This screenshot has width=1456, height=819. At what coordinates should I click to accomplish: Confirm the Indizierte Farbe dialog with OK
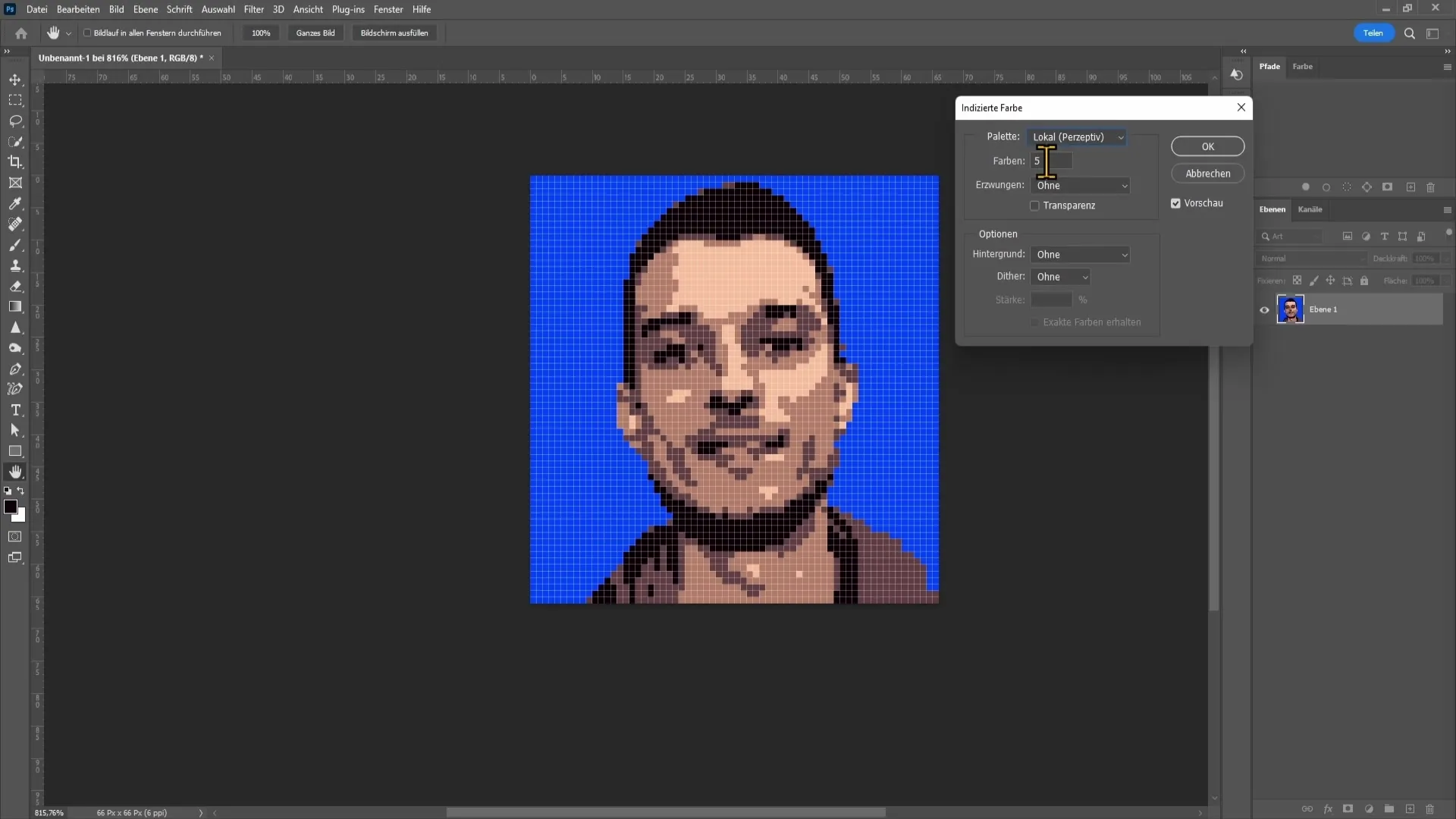click(1207, 147)
